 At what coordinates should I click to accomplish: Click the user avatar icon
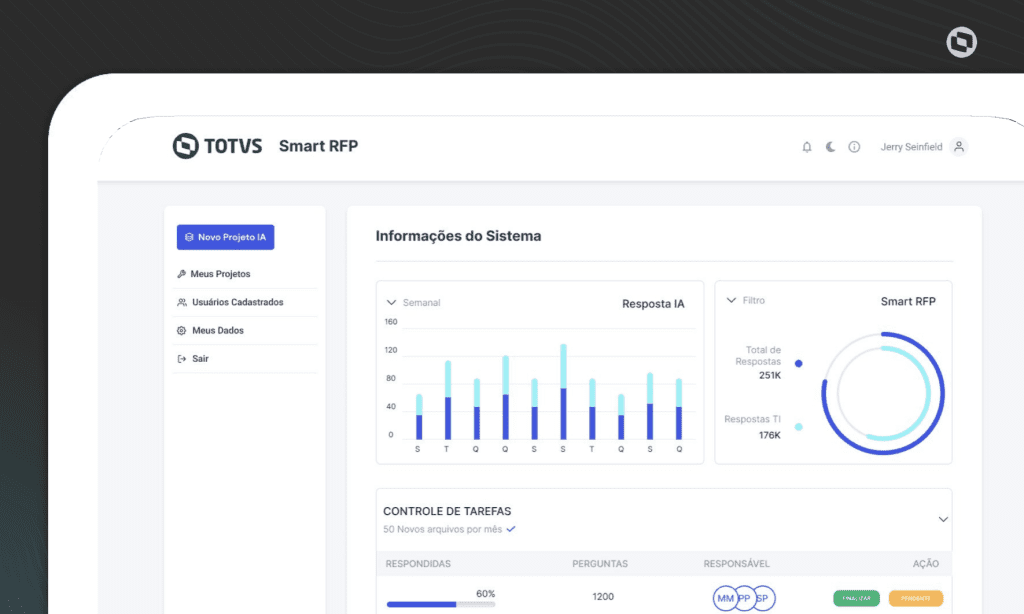tap(959, 147)
